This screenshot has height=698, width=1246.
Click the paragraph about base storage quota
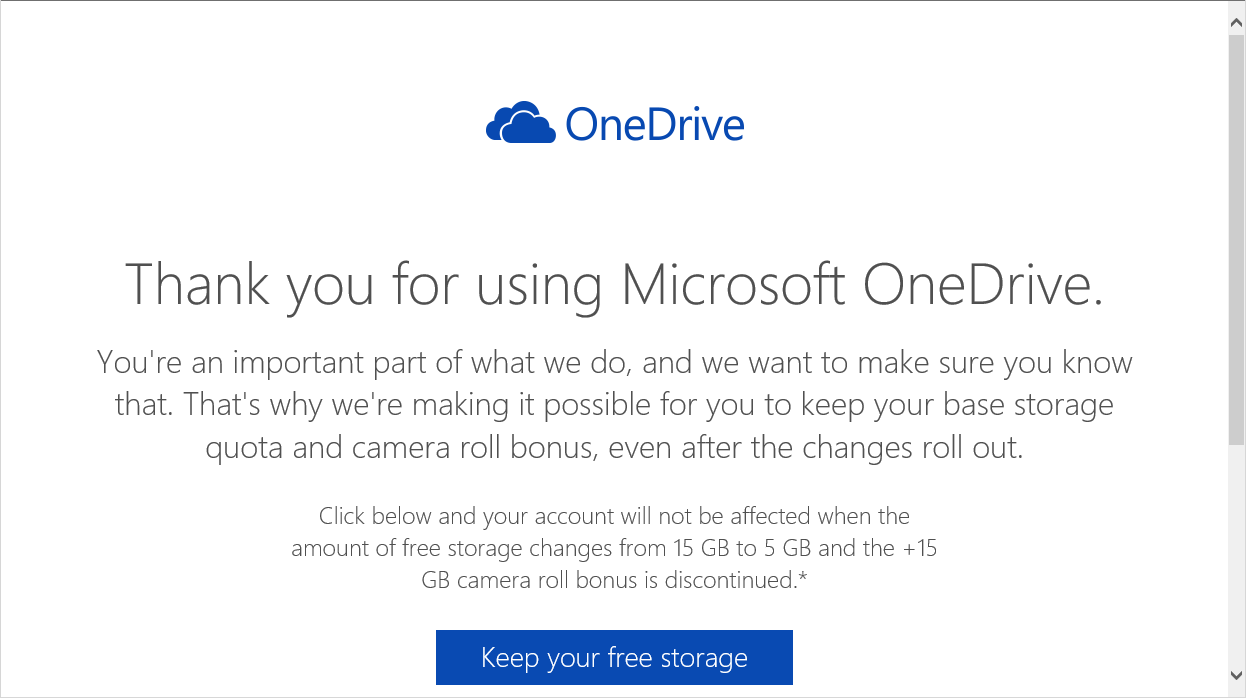pos(614,404)
